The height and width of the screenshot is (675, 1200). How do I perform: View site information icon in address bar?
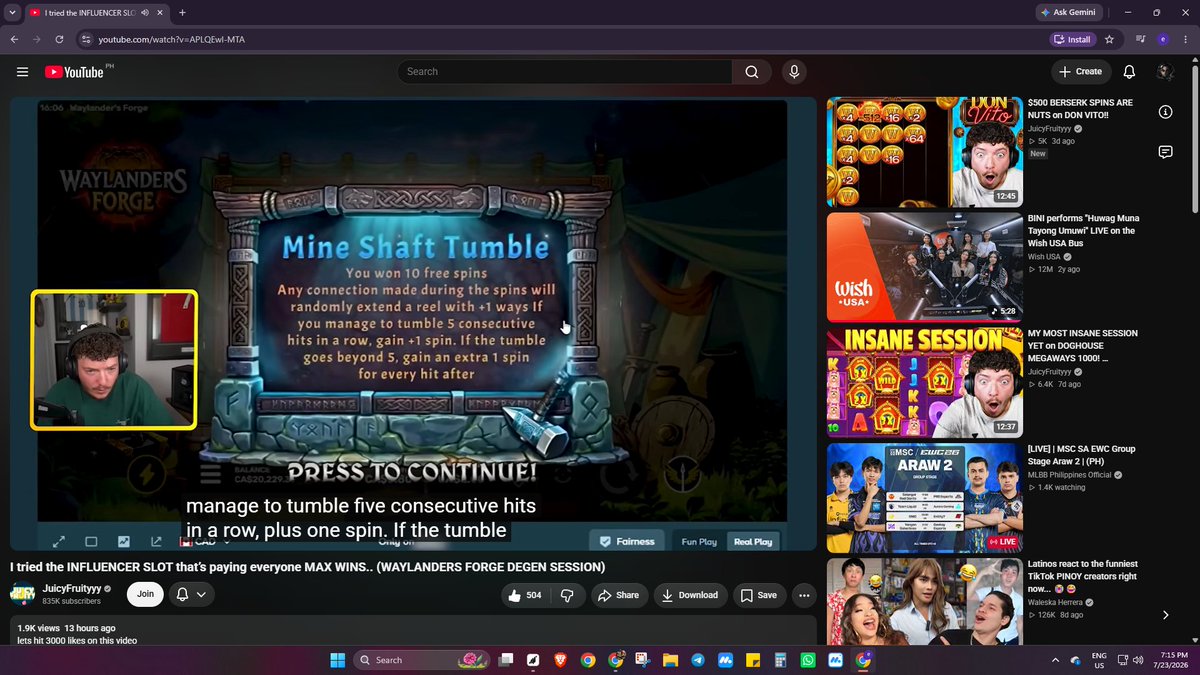coord(86,39)
